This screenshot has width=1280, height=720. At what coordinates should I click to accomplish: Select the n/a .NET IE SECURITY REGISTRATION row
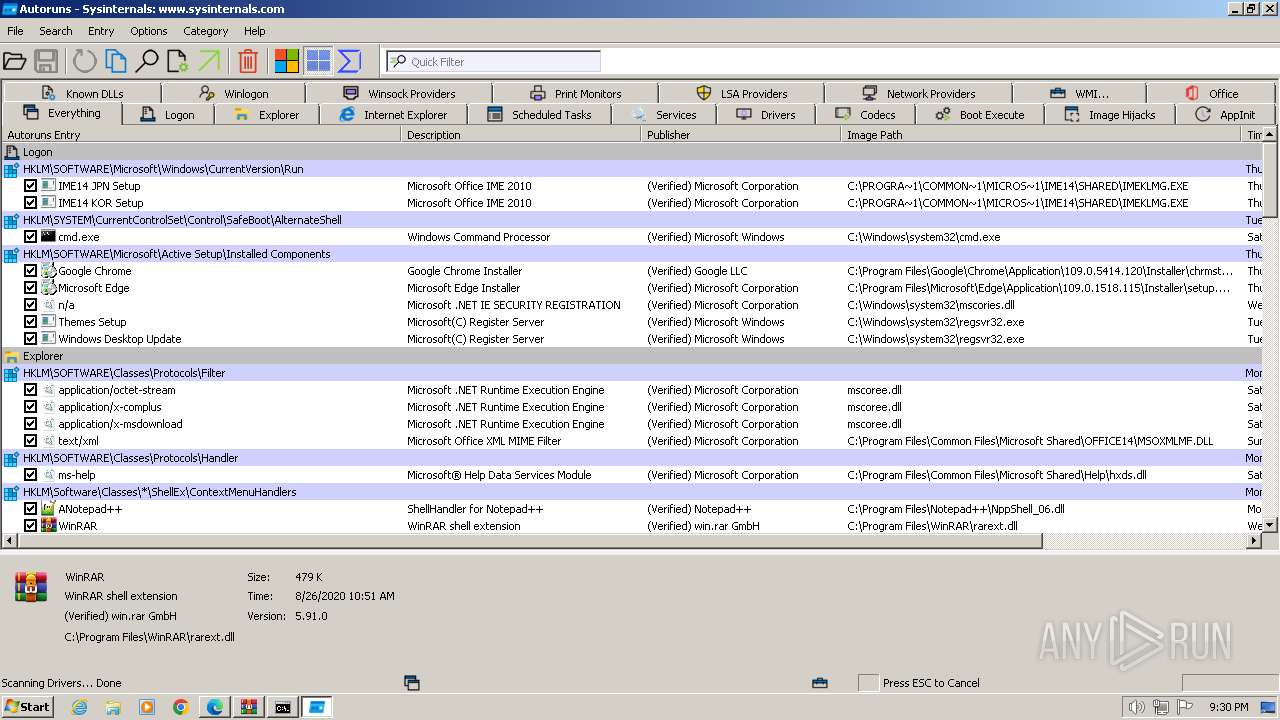pos(632,305)
